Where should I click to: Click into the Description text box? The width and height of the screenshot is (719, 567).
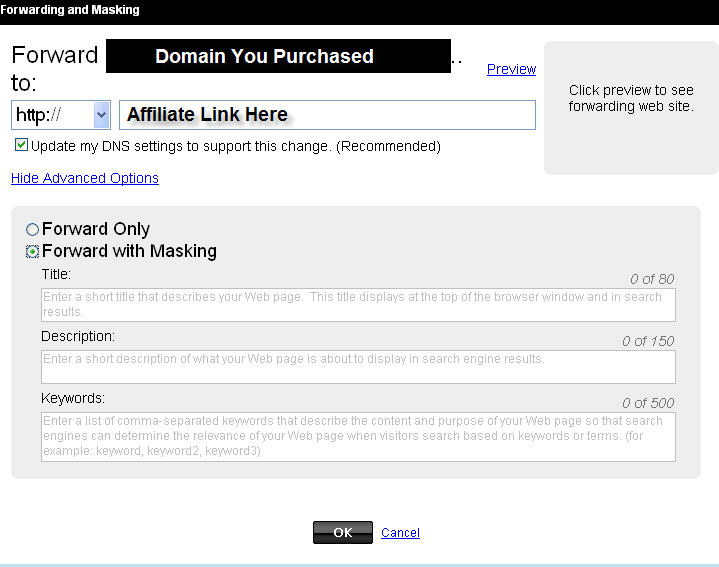tap(358, 366)
